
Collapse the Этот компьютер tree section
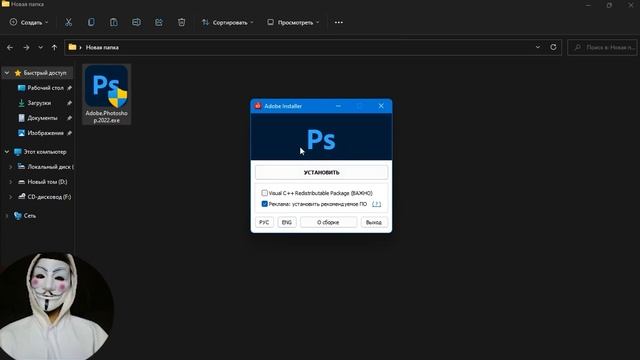pyautogui.click(x=7, y=152)
